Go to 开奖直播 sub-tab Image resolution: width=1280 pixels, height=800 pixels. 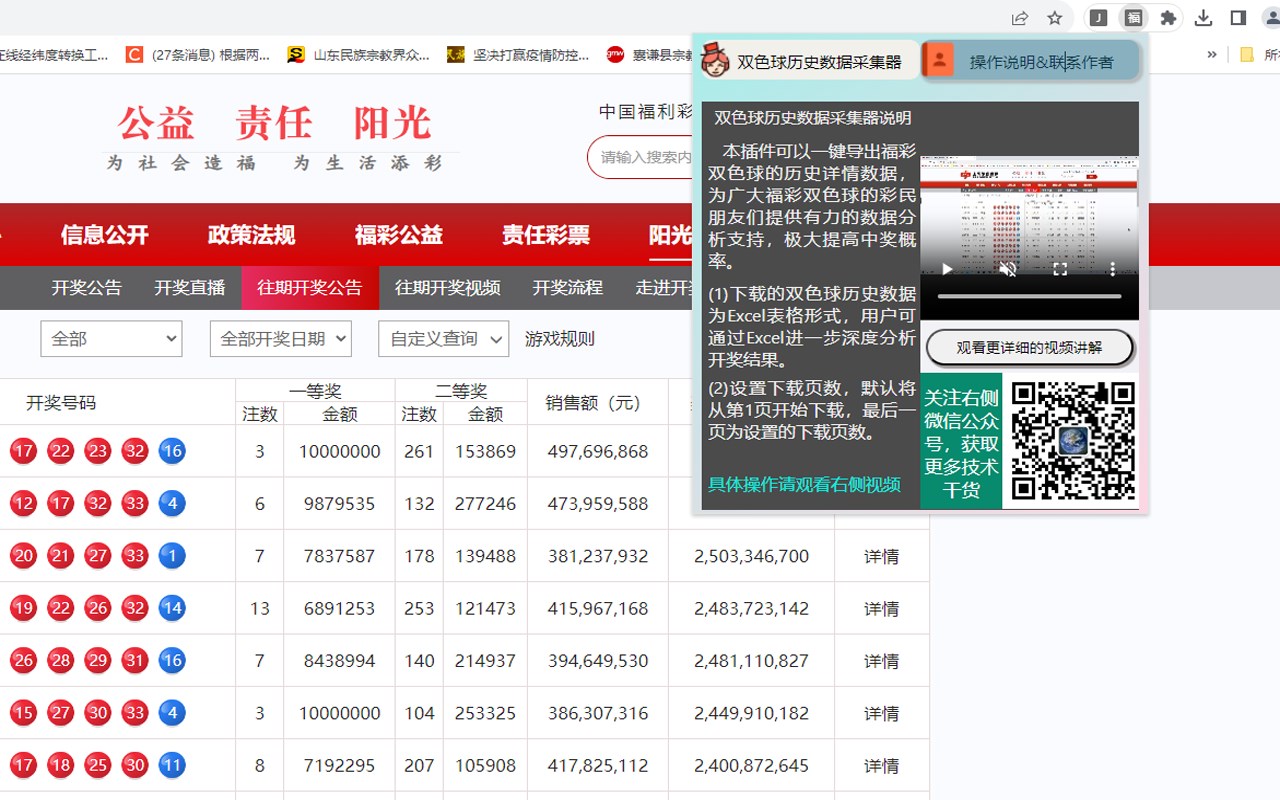189,288
